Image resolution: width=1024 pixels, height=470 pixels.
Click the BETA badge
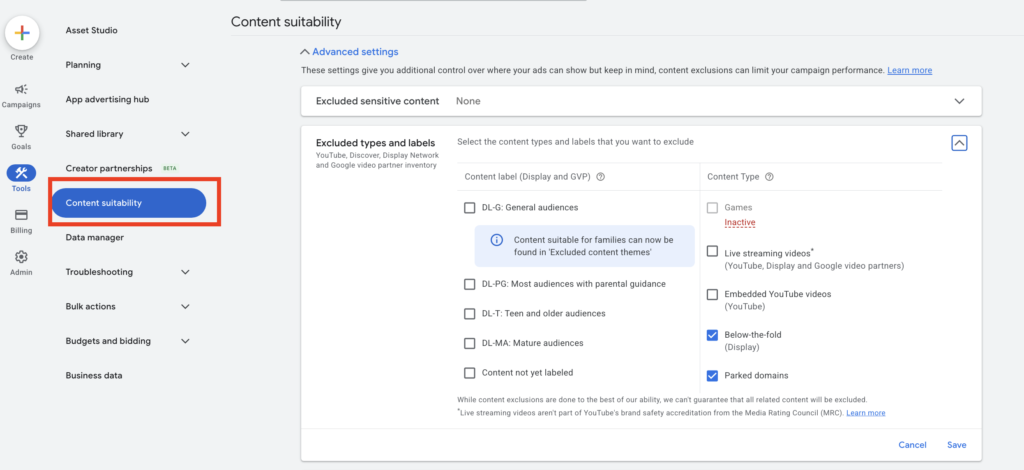click(x=169, y=168)
